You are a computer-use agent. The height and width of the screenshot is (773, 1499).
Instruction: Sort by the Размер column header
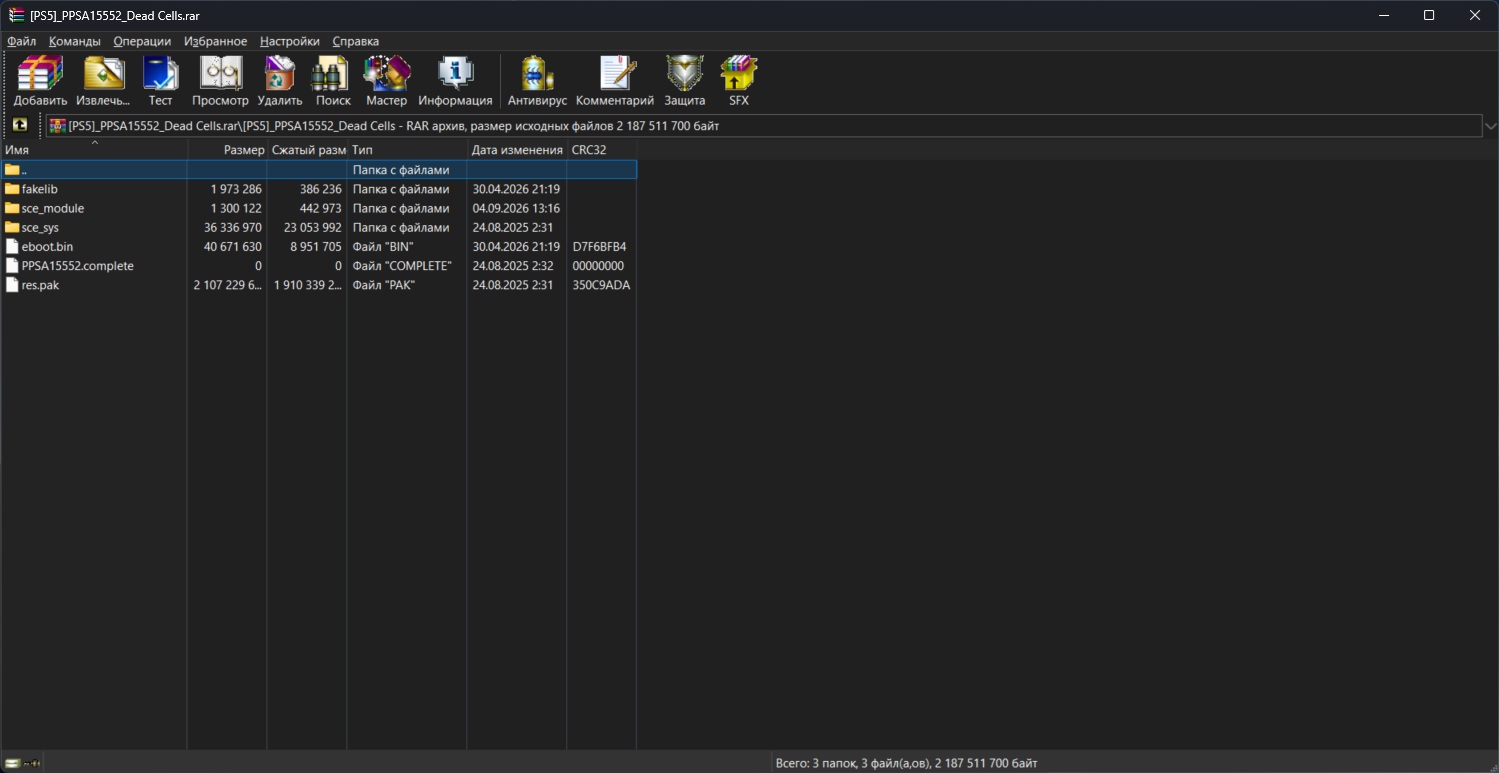pyautogui.click(x=227, y=150)
